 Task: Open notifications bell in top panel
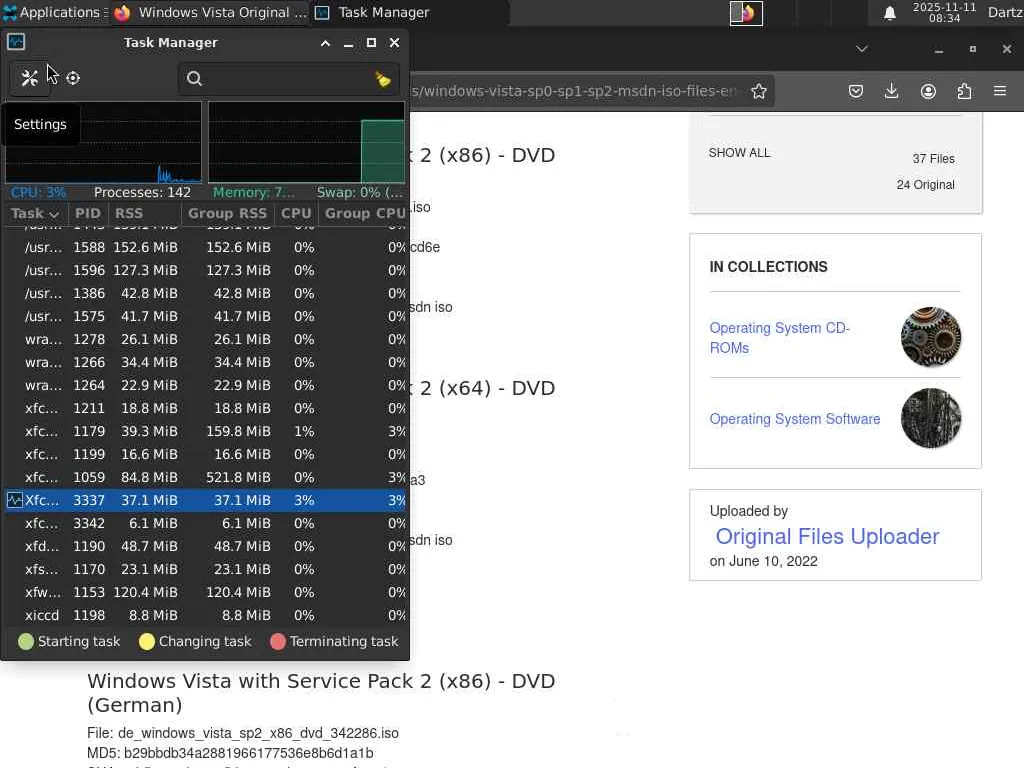(889, 13)
